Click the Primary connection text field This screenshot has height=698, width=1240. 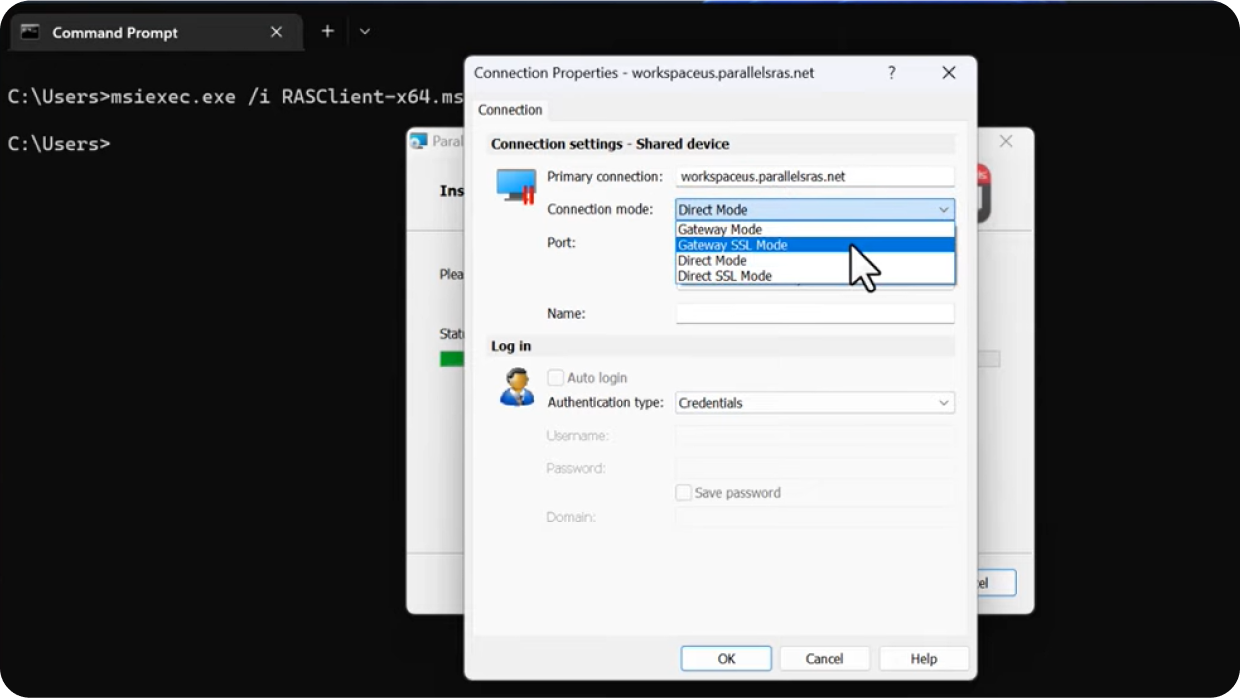coord(814,177)
